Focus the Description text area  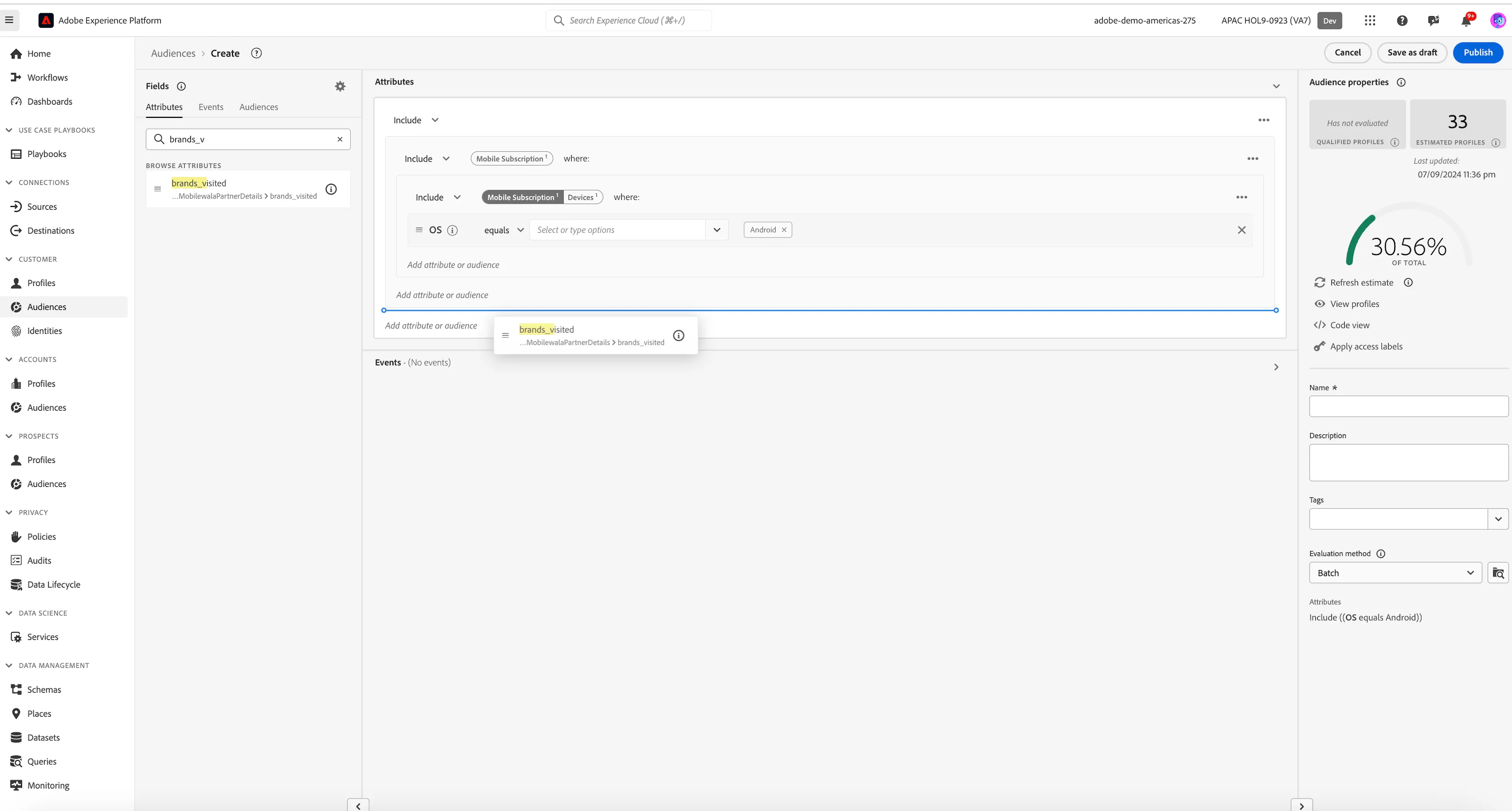click(x=1408, y=463)
